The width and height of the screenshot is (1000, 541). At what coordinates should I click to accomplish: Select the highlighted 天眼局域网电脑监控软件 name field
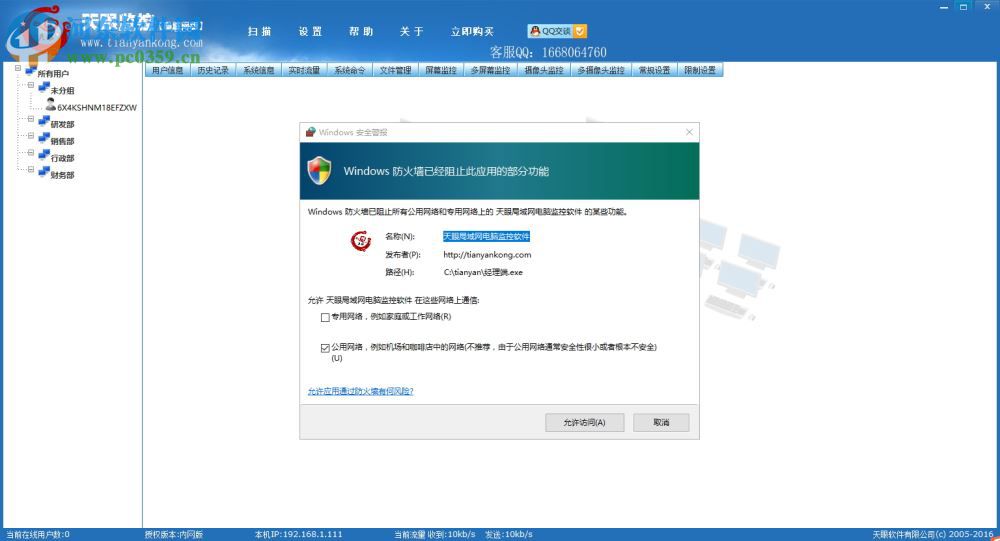tap(487, 237)
